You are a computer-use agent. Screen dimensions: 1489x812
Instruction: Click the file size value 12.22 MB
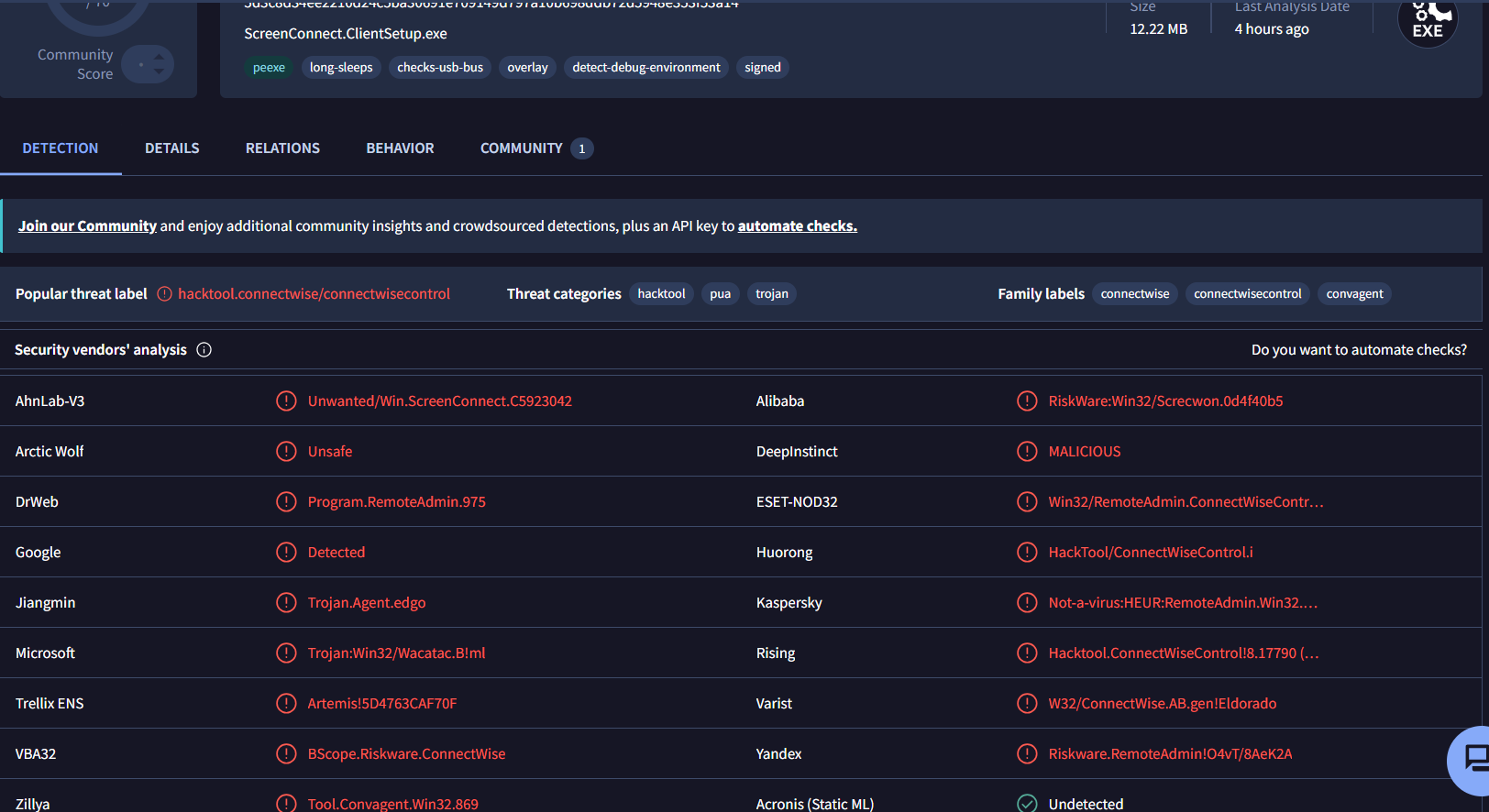click(1159, 29)
